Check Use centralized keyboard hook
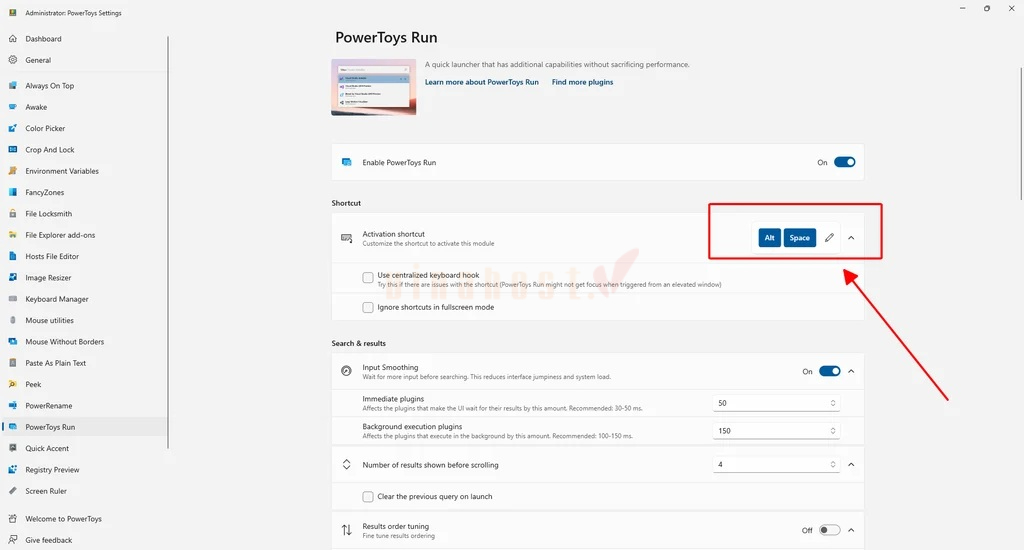1024x550 pixels. point(368,278)
